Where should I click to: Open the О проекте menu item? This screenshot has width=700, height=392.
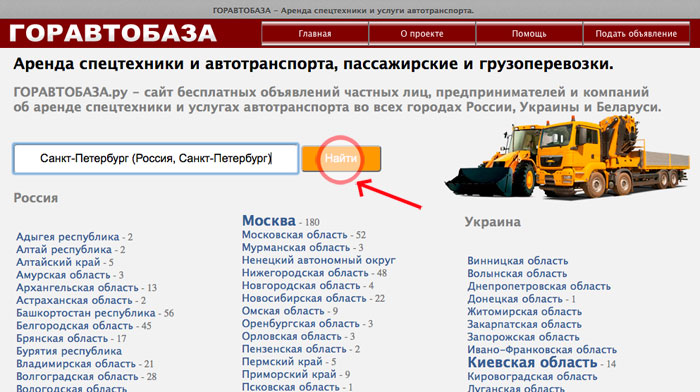[422, 33]
